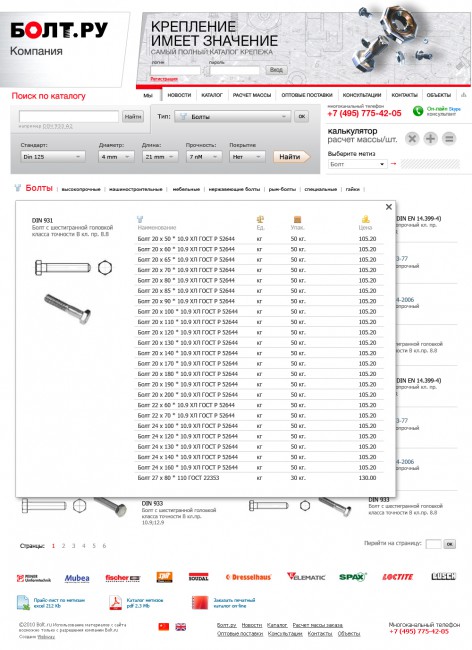This screenshot has height=650, width=472.
Task: Click footer link Оптовые поставки
Action: point(240,634)
